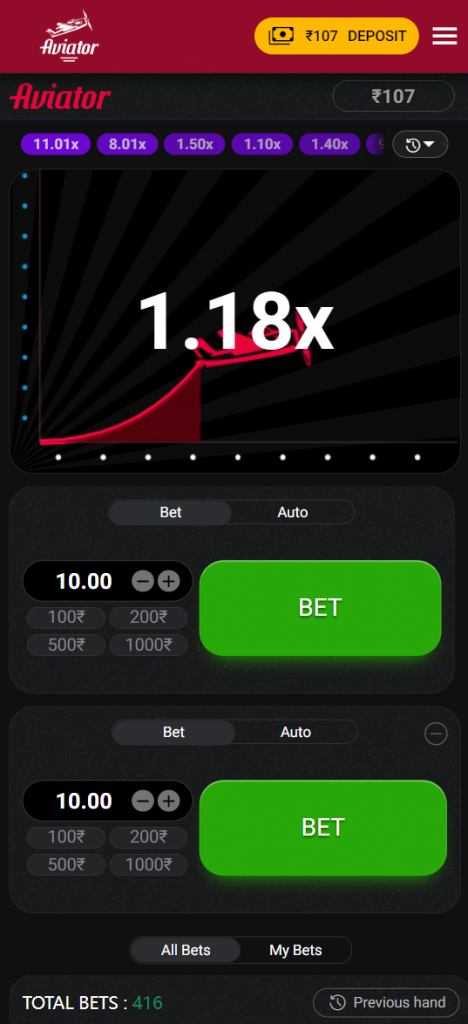The width and height of the screenshot is (468, 1024).
Task: Switch second panel to Auto mode
Action: pyautogui.click(x=296, y=732)
